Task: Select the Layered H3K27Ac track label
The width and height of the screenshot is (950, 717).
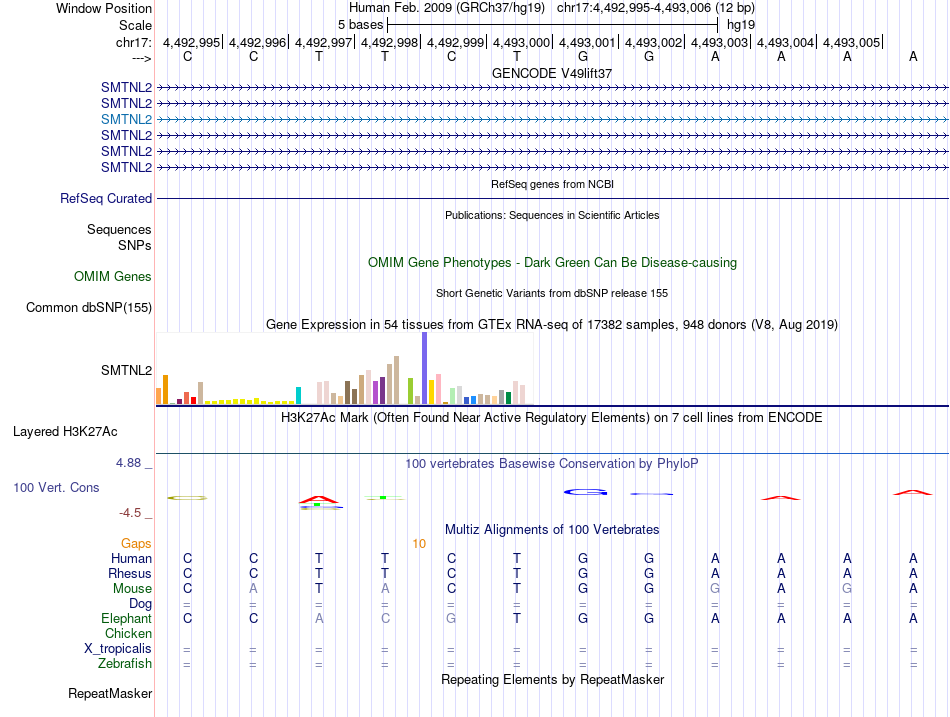Action: (65, 432)
